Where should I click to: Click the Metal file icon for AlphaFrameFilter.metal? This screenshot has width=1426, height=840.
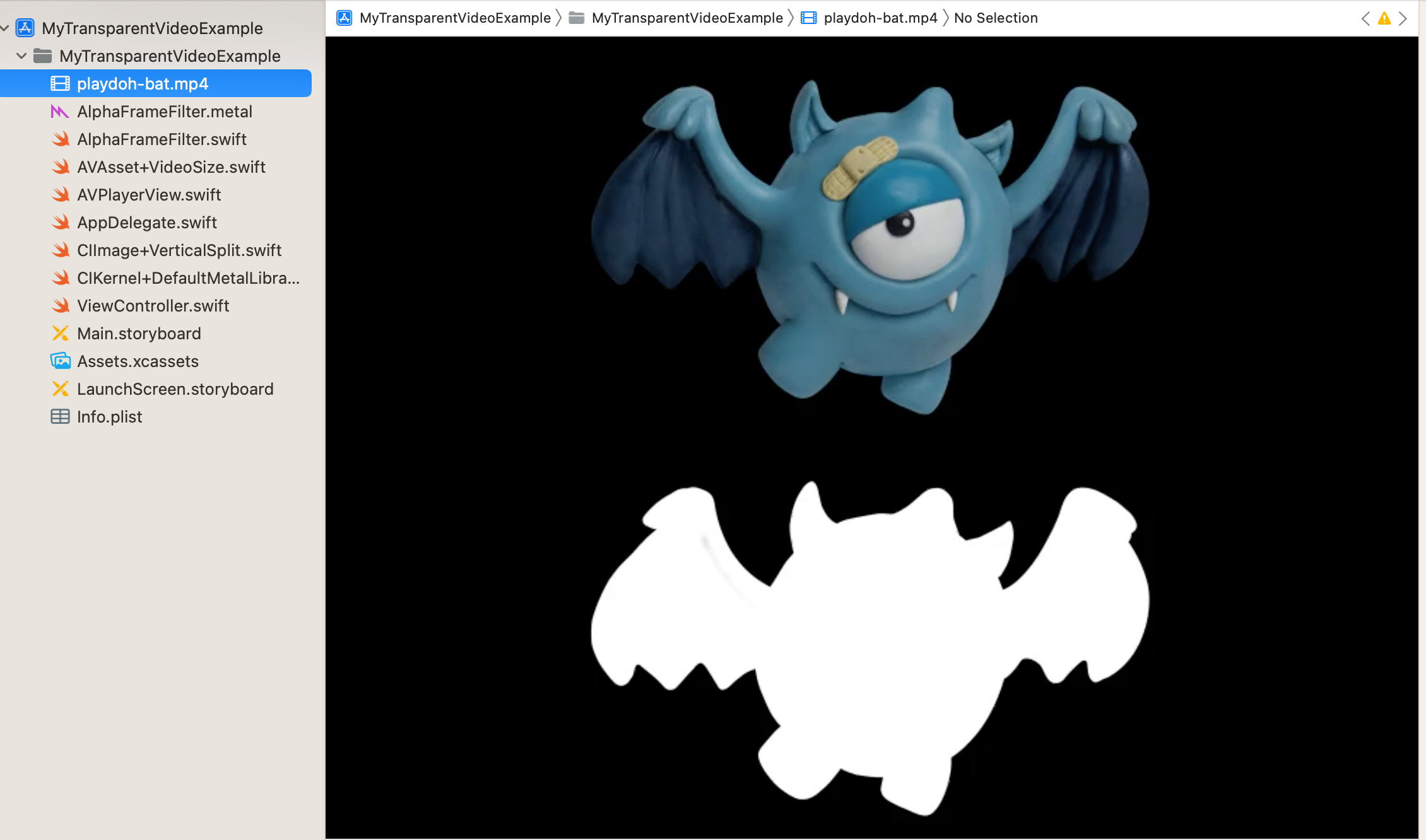(60, 112)
